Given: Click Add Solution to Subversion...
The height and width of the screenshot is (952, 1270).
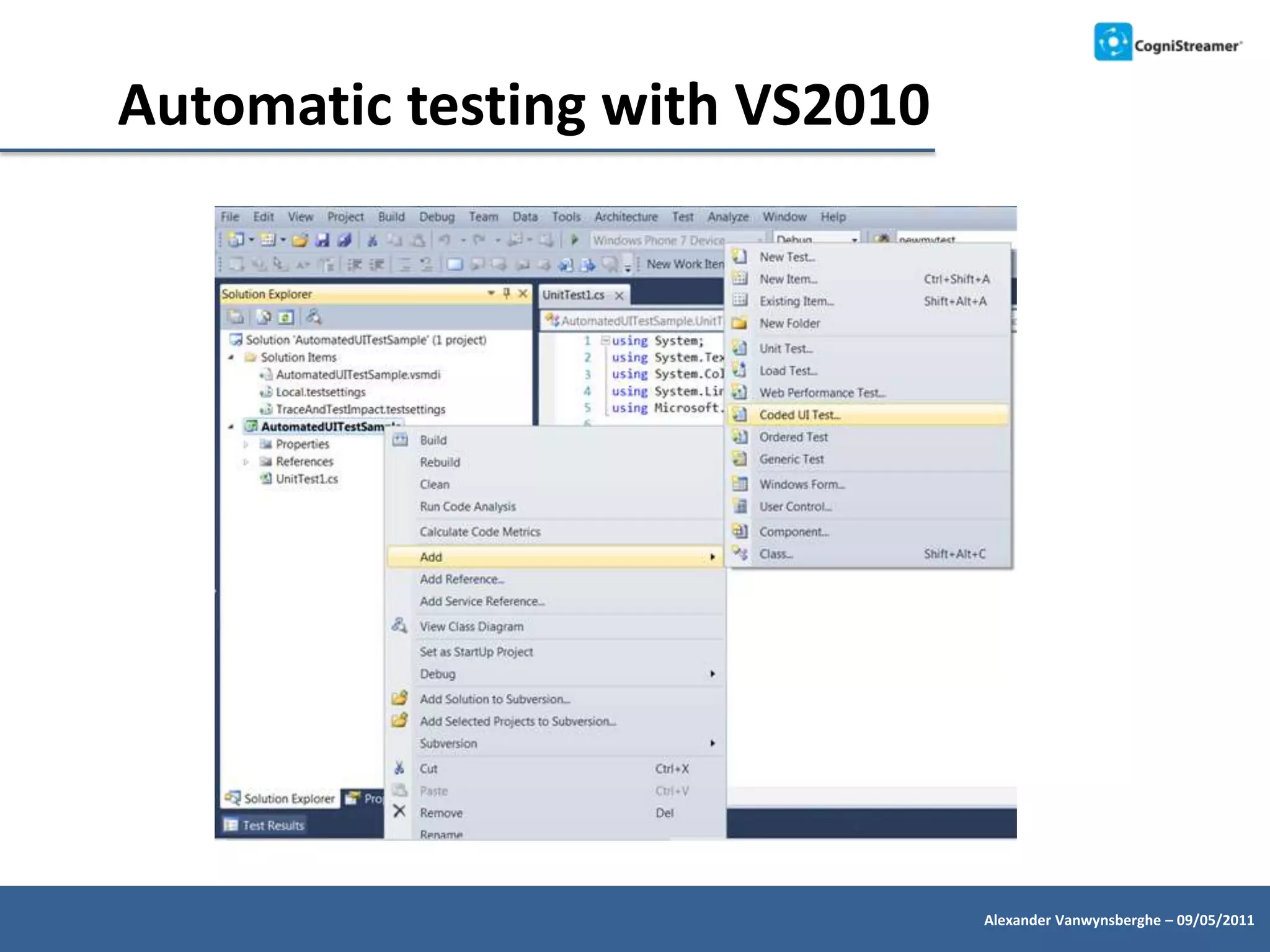Looking at the screenshot, I should click(x=555, y=699).
